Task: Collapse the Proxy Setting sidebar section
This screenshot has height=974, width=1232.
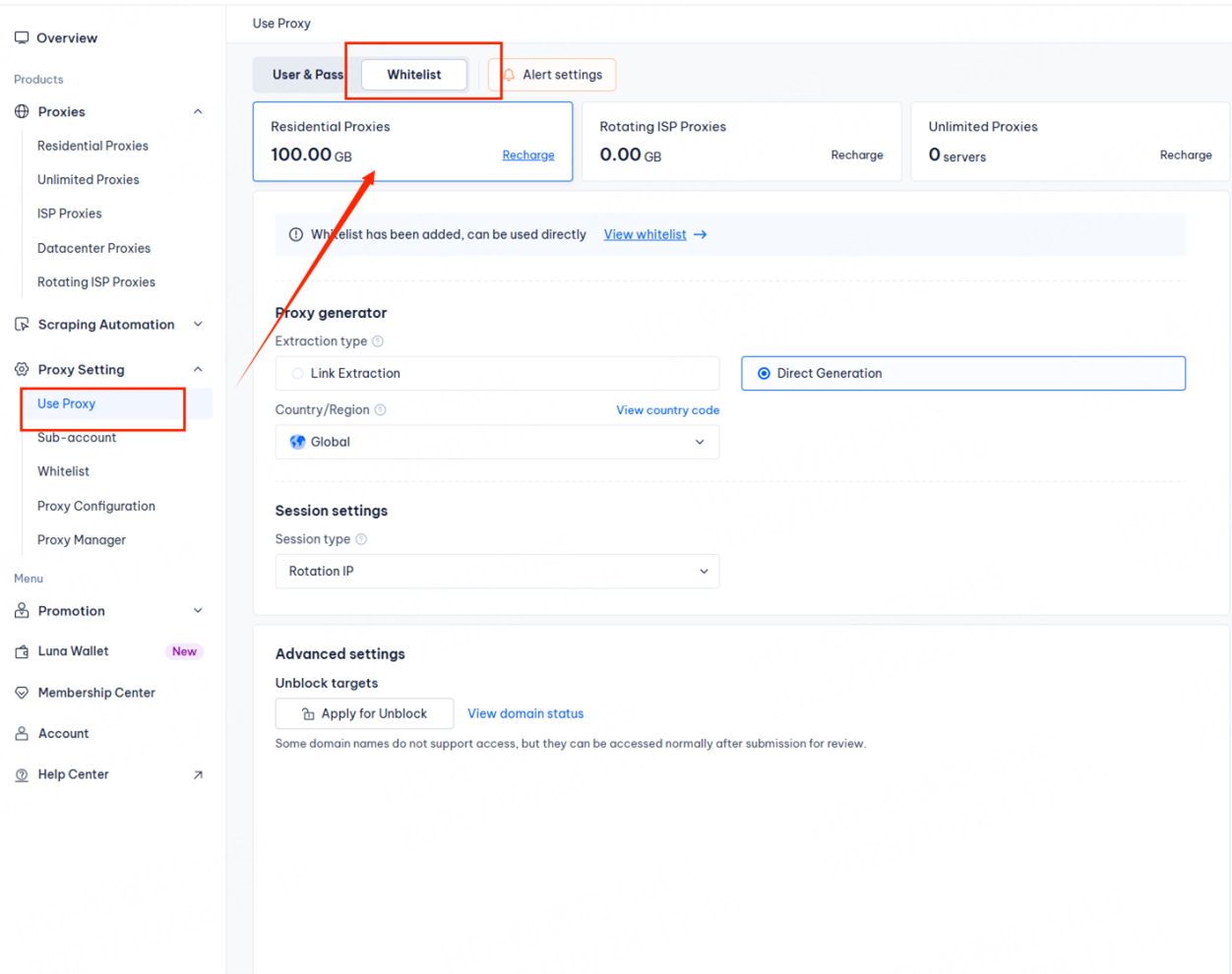Action: click(198, 370)
